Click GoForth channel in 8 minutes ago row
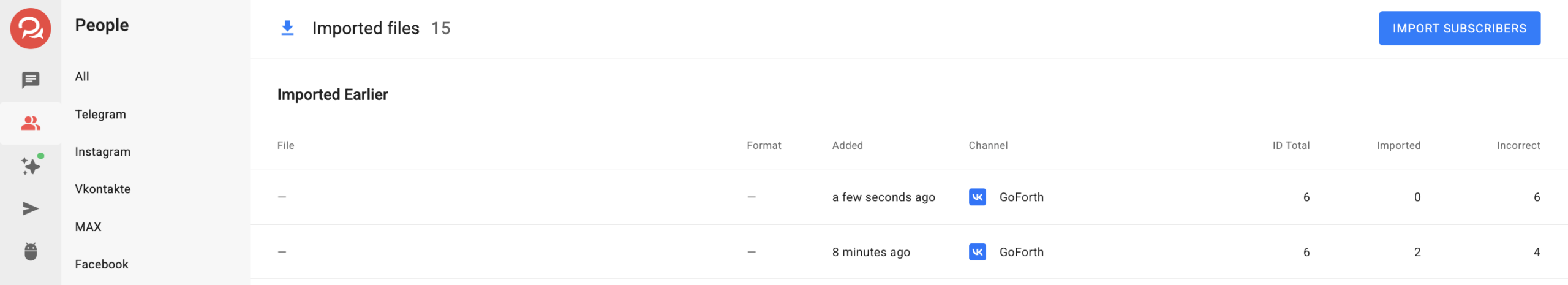 click(1021, 252)
